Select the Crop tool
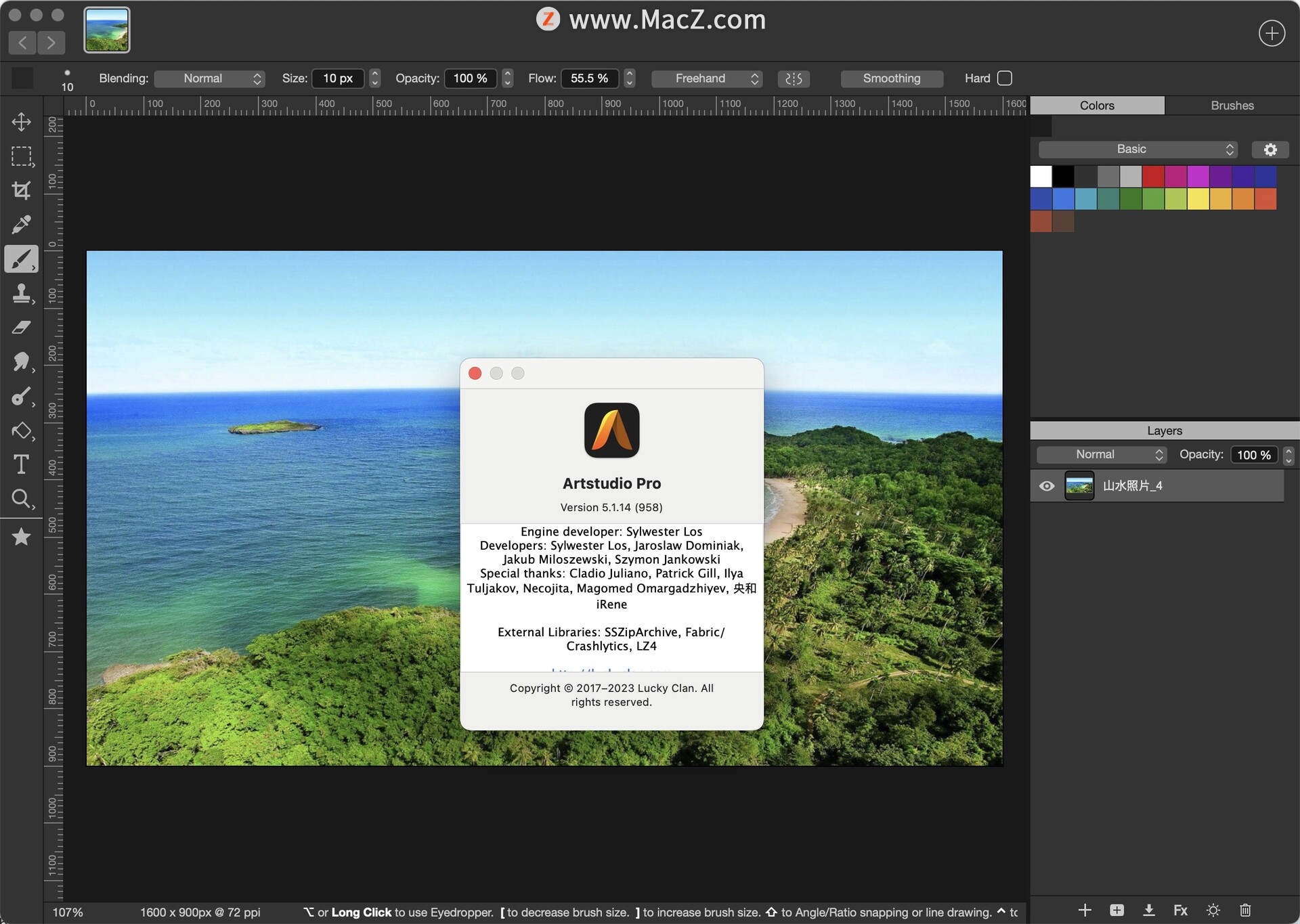 [21, 190]
